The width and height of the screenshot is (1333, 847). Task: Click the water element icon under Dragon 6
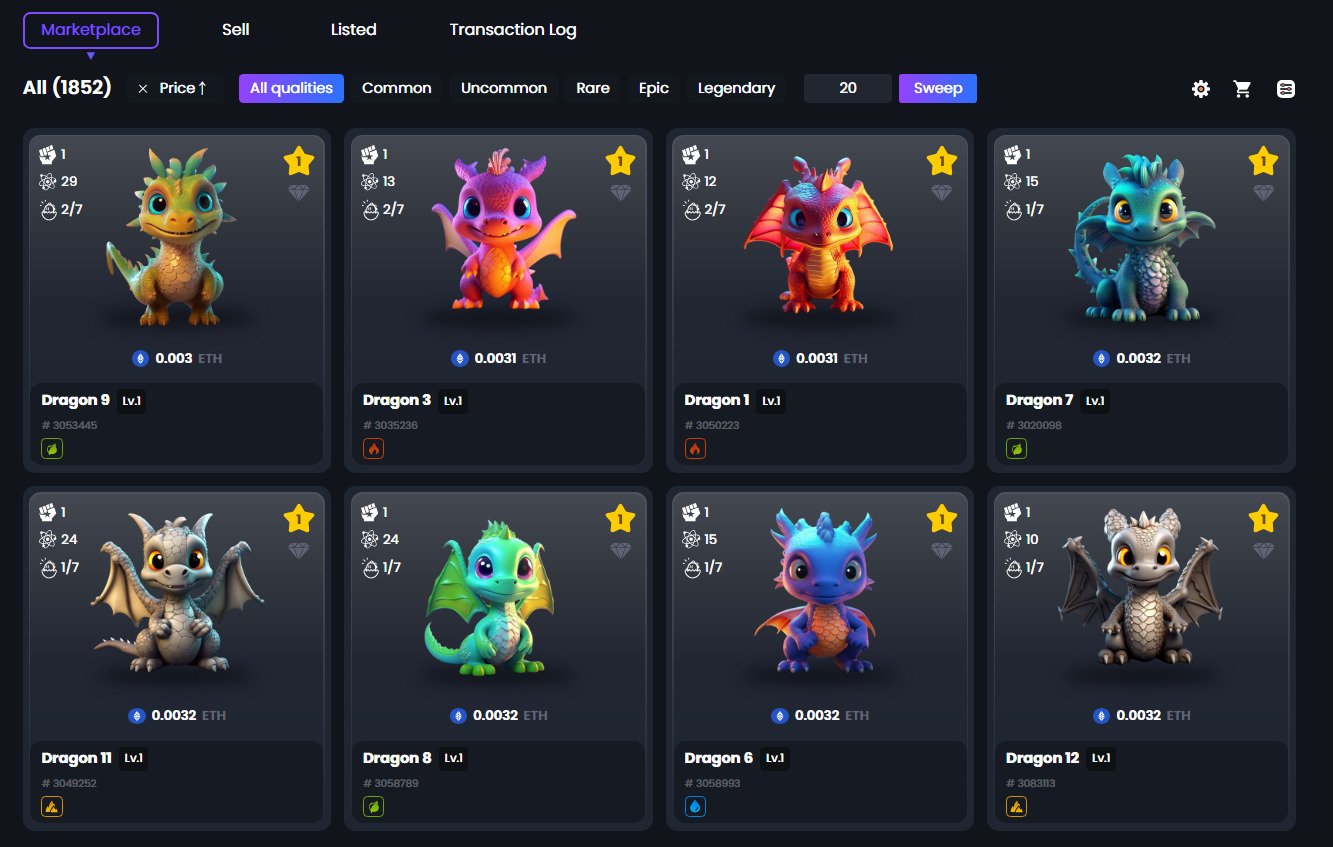coord(696,806)
